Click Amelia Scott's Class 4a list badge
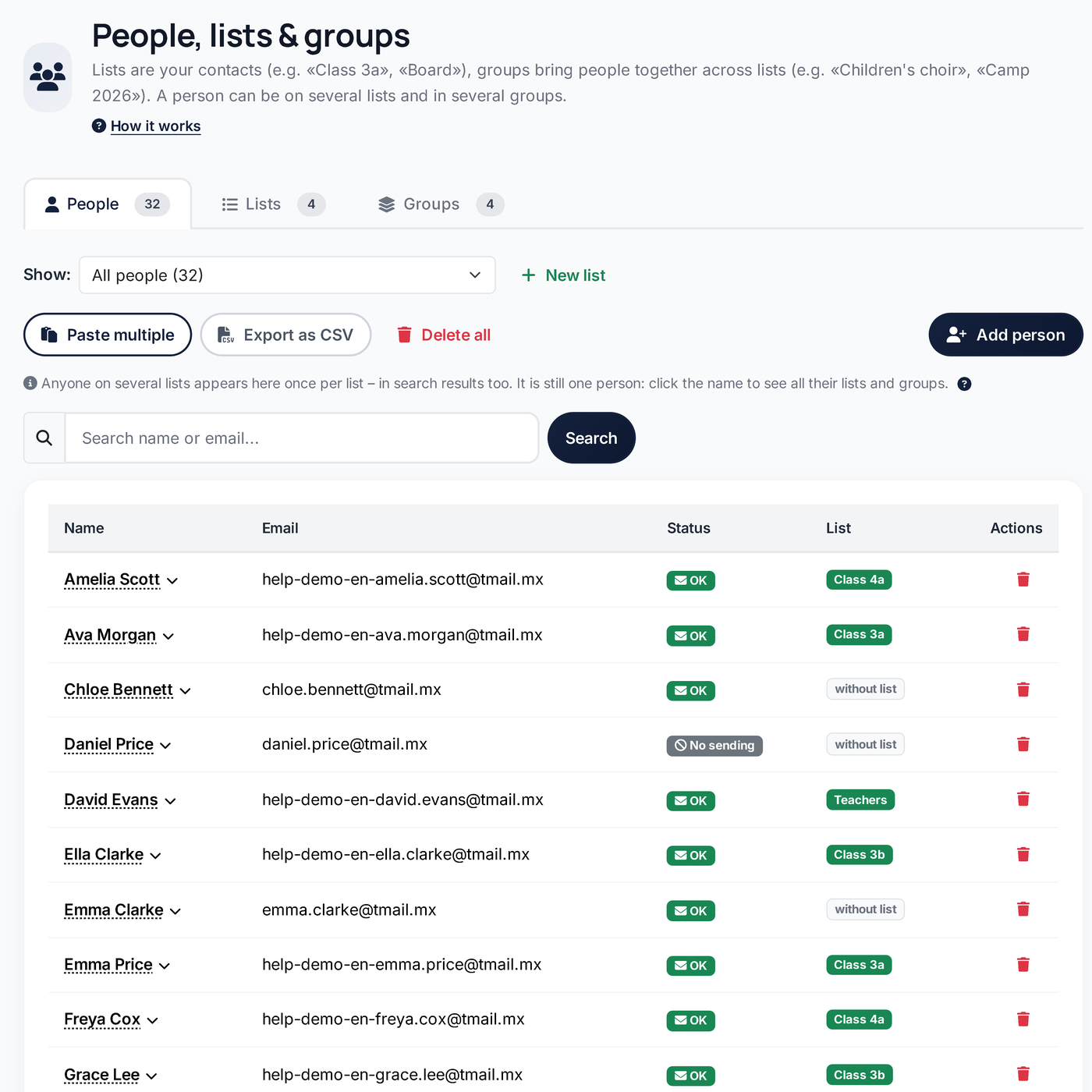This screenshot has height=1092, width=1092. (x=859, y=580)
